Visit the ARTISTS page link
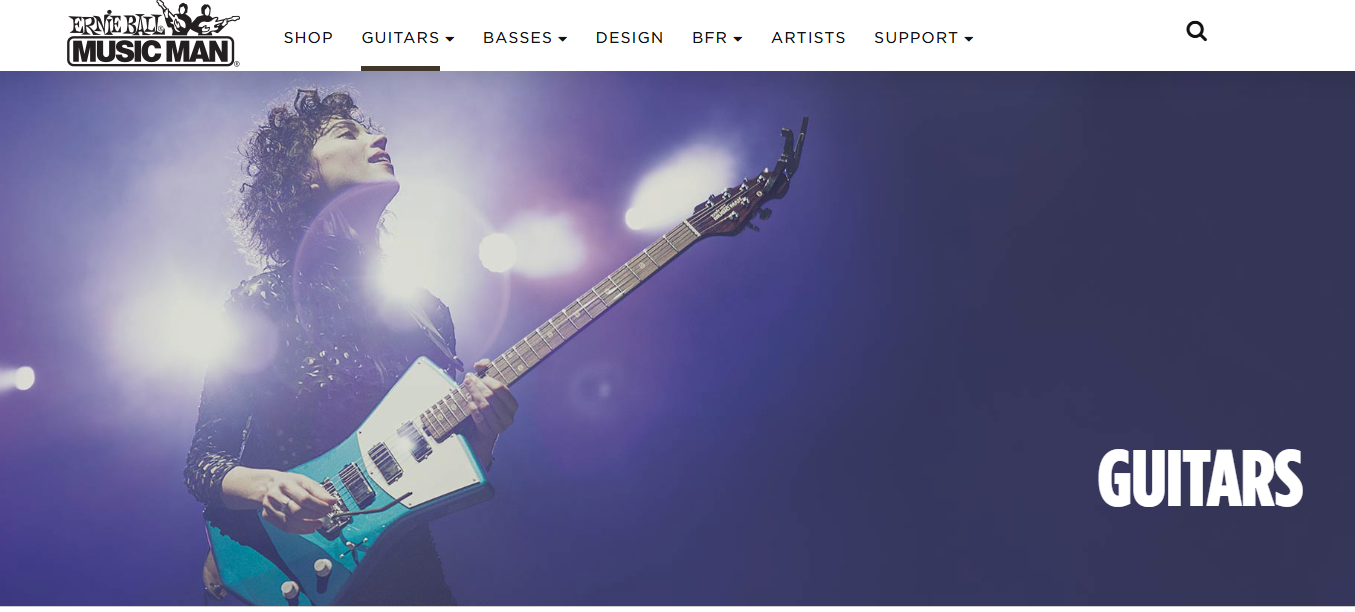Screen dimensions: 1355x612 point(808,38)
